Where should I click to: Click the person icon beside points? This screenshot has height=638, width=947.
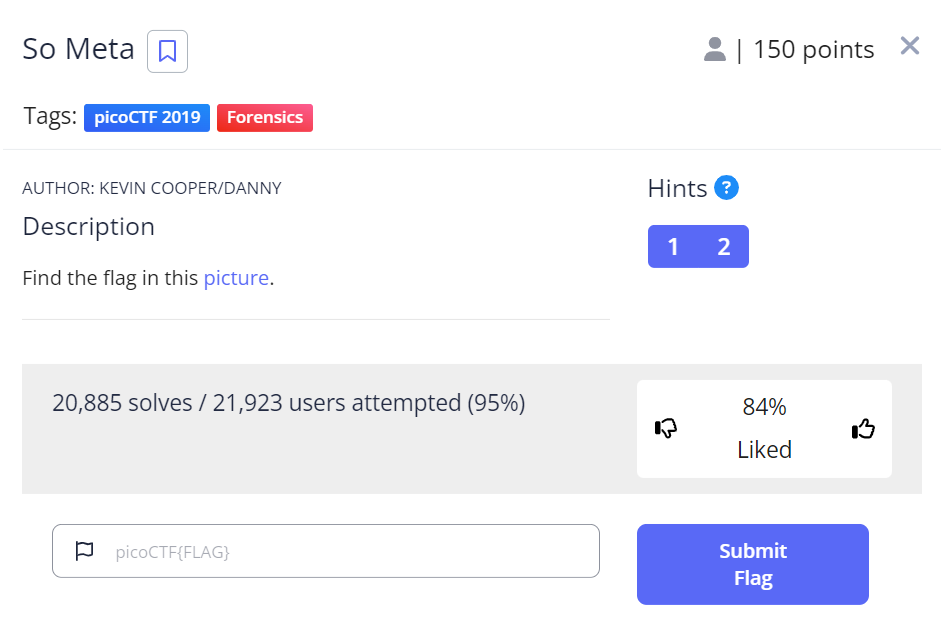[714, 49]
